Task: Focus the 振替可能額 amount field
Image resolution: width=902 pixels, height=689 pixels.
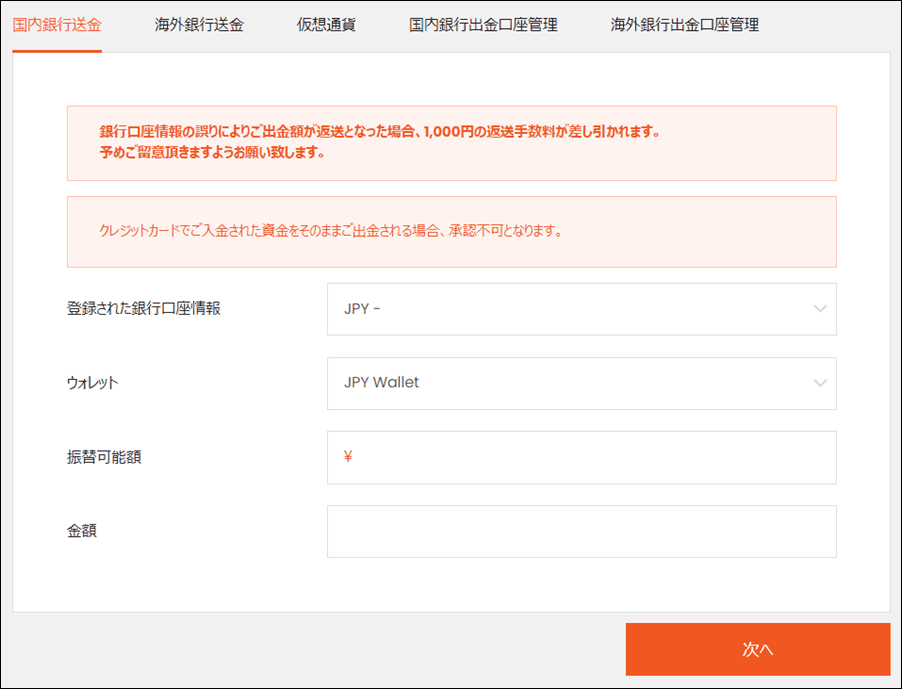Action: 590,457
